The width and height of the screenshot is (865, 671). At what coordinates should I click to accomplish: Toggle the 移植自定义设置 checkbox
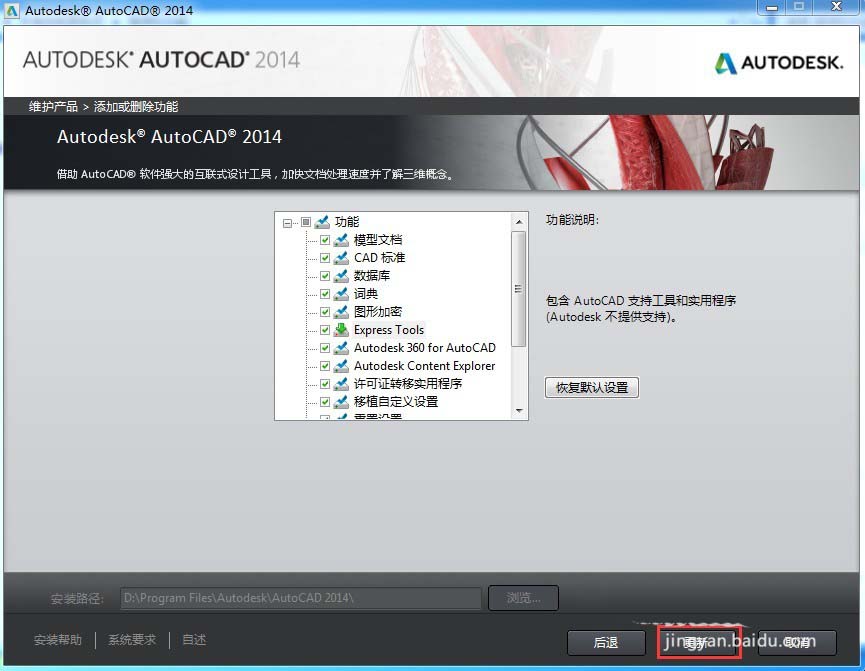point(325,402)
